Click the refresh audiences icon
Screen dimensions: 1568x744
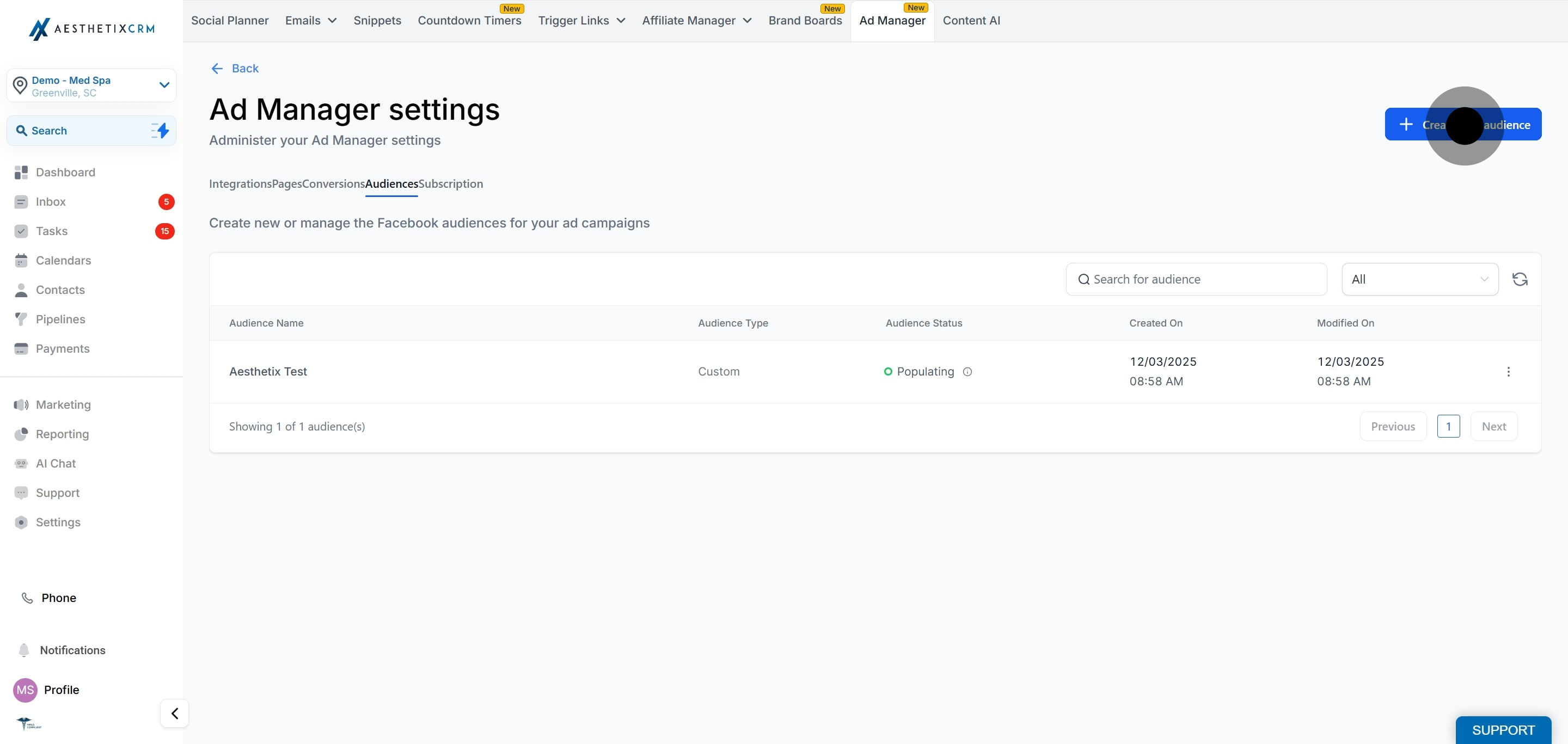coord(1520,279)
